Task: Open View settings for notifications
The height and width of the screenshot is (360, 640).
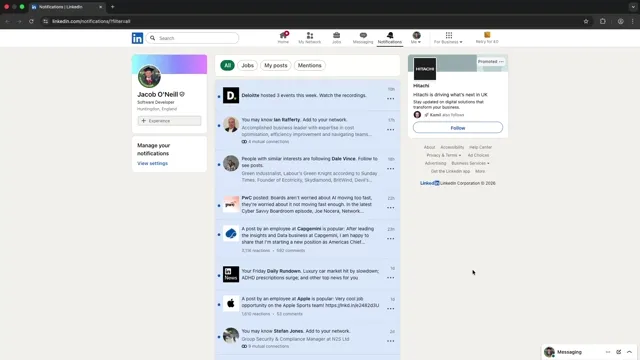Action: tap(152, 163)
